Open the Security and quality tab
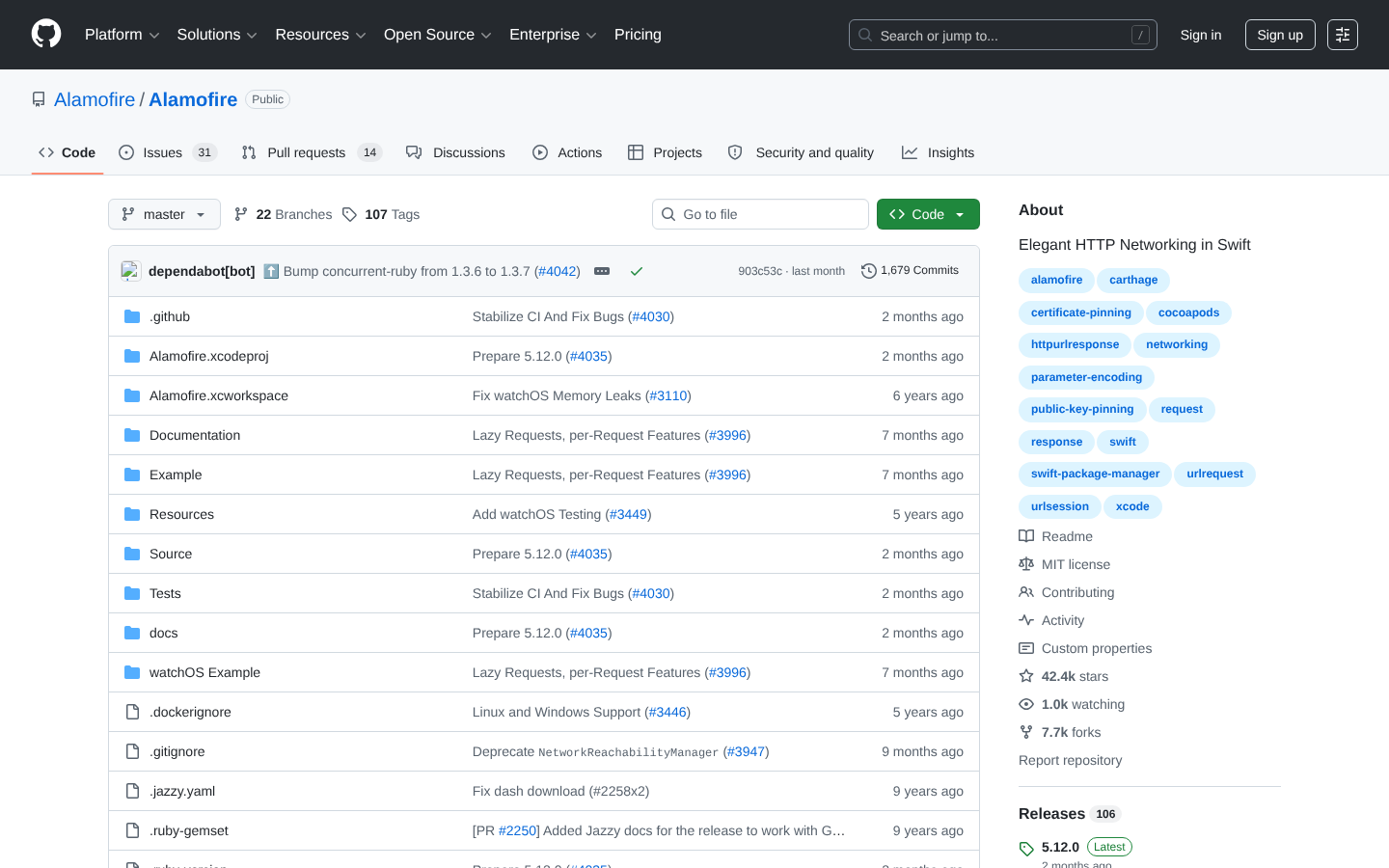 [x=801, y=152]
